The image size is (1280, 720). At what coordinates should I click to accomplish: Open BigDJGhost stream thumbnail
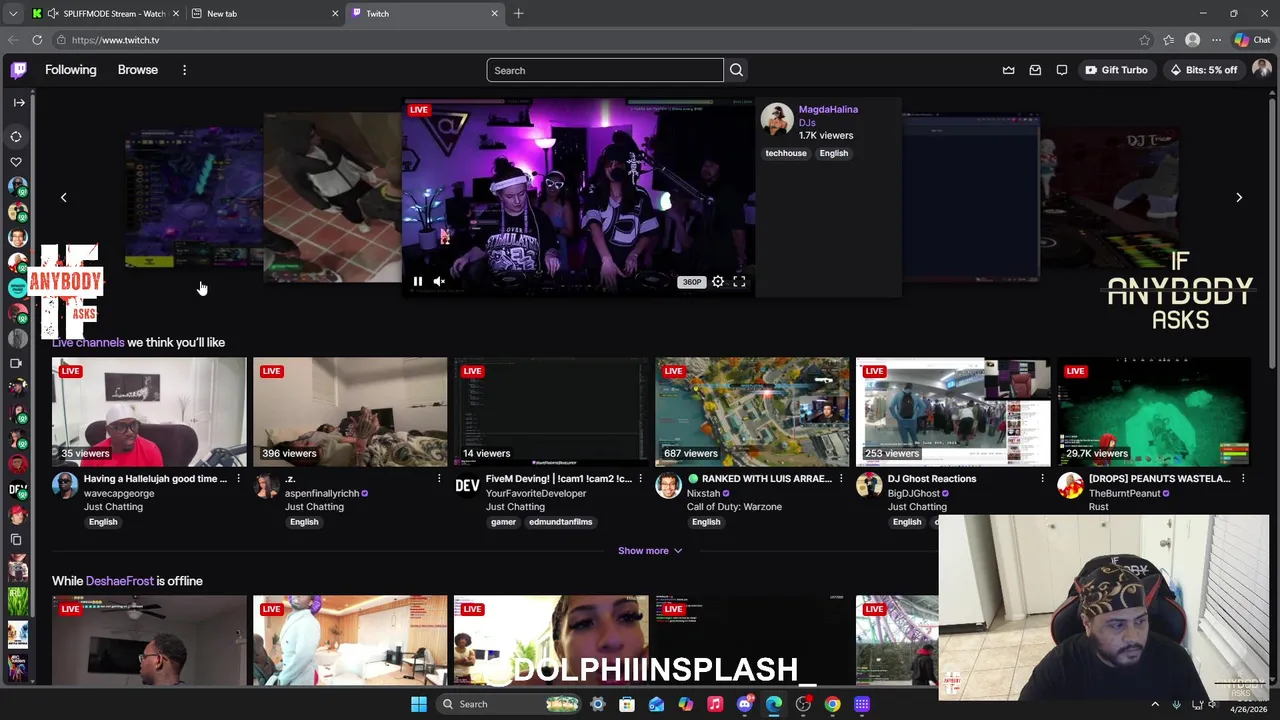coord(953,412)
